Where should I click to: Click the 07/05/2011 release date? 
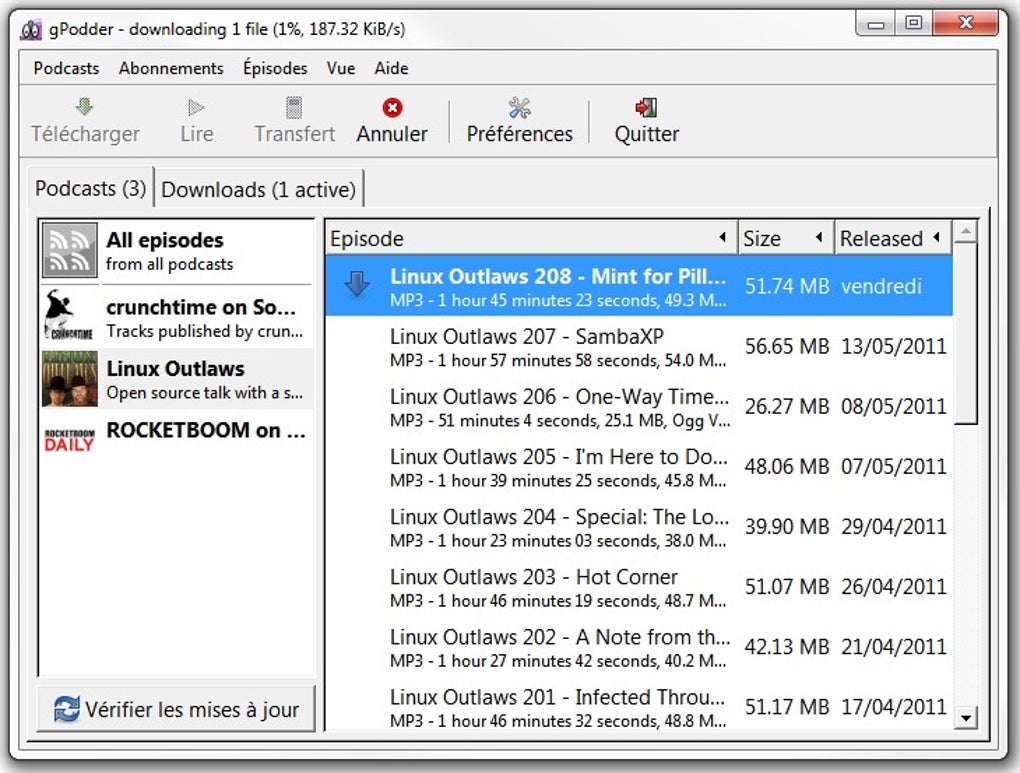point(894,467)
